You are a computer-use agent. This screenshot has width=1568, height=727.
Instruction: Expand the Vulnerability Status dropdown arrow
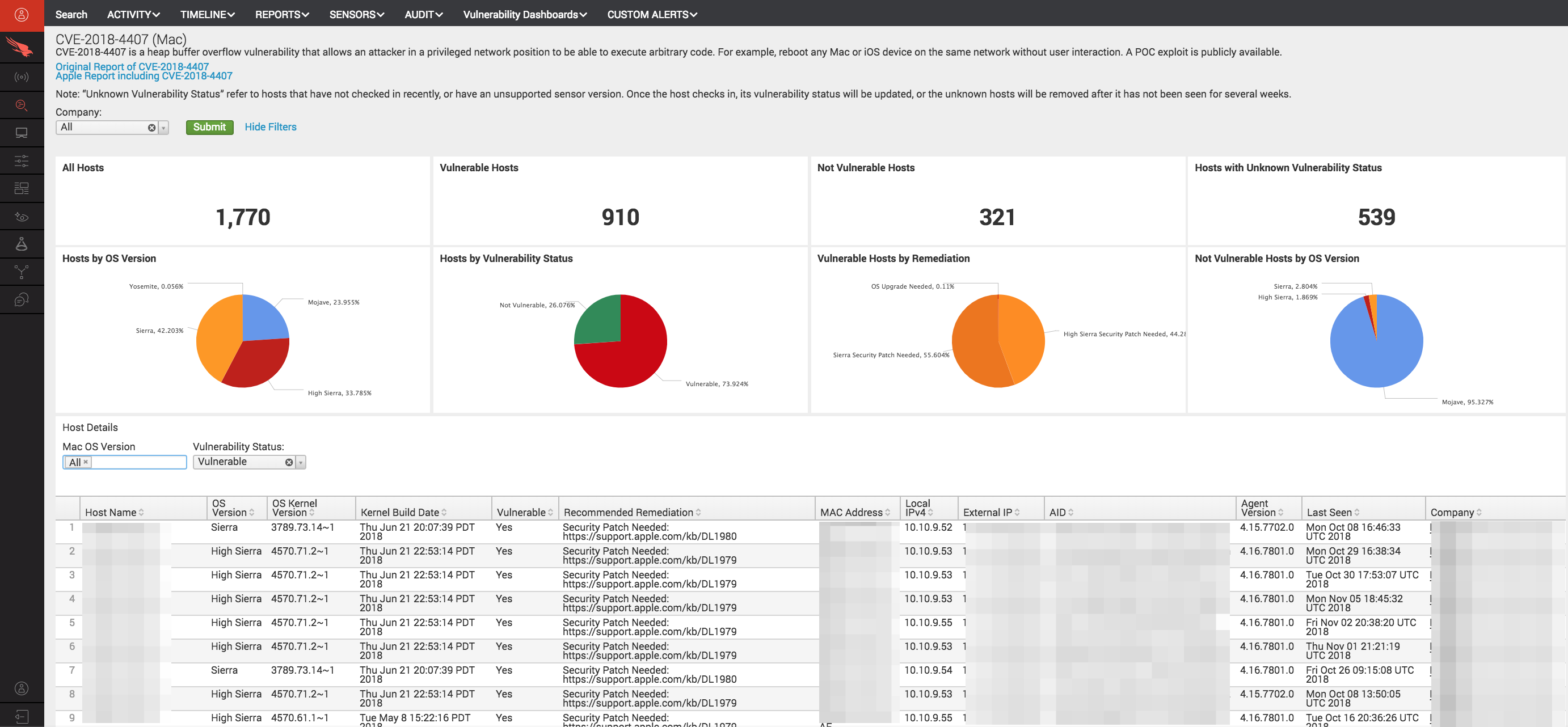tap(300, 462)
